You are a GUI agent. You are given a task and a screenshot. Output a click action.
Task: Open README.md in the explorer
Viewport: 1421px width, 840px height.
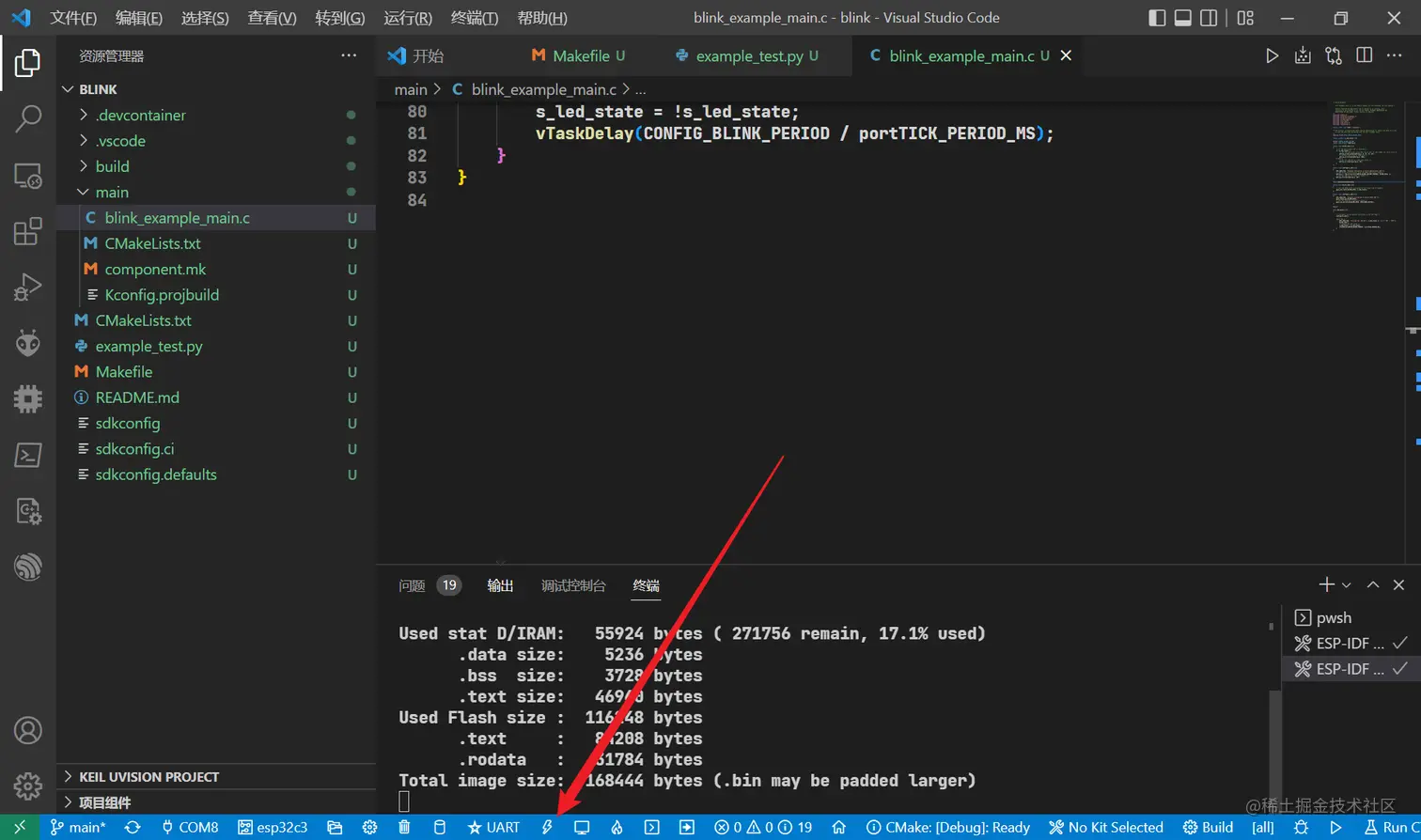pyautogui.click(x=216, y=397)
